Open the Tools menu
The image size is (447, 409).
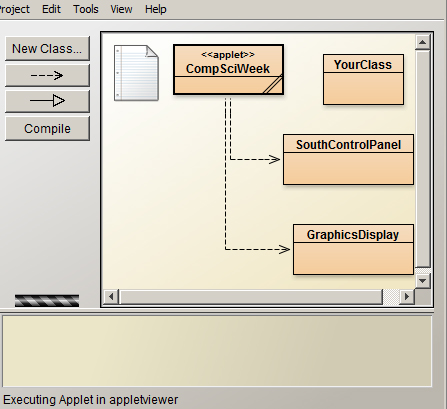(86, 9)
